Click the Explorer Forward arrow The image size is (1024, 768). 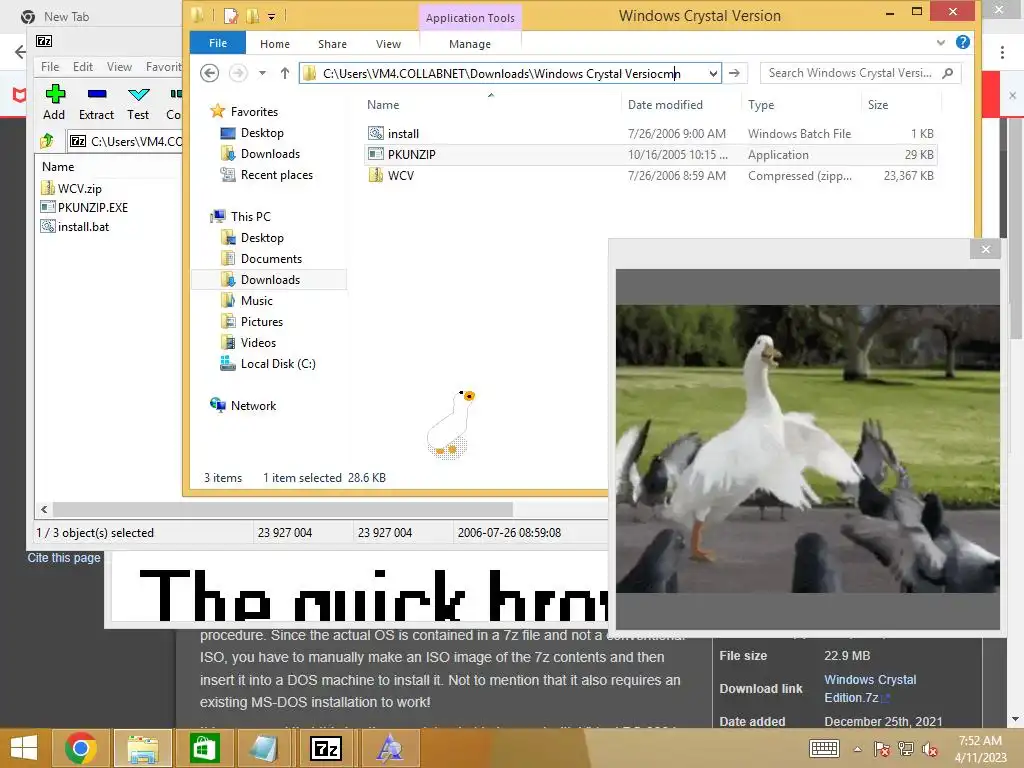[x=238, y=72]
